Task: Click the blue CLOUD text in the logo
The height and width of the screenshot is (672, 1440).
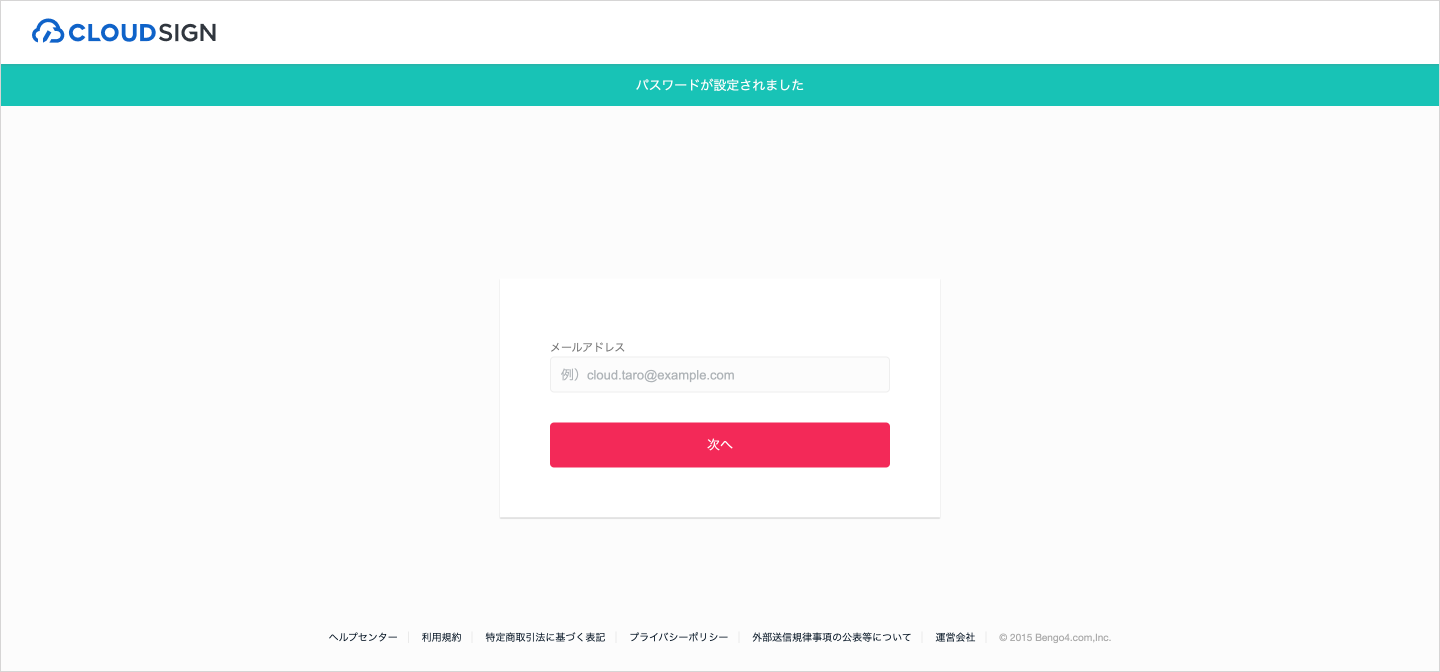Action: [112, 33]
